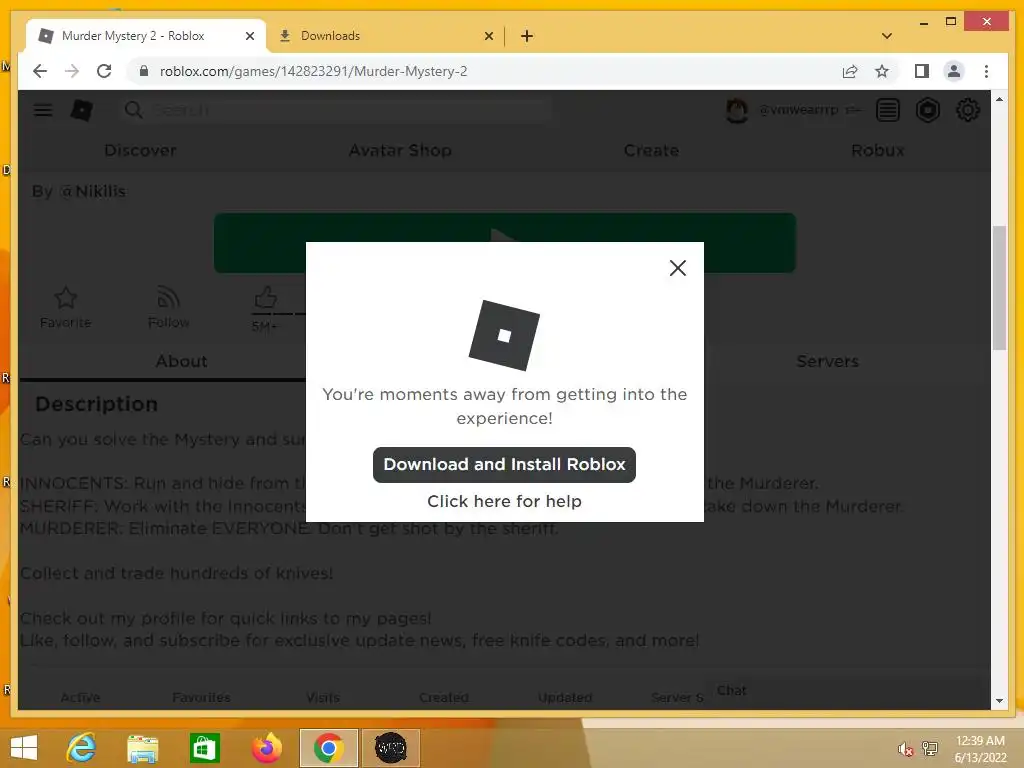Switch to the Downloads tab

click(330, 36)
